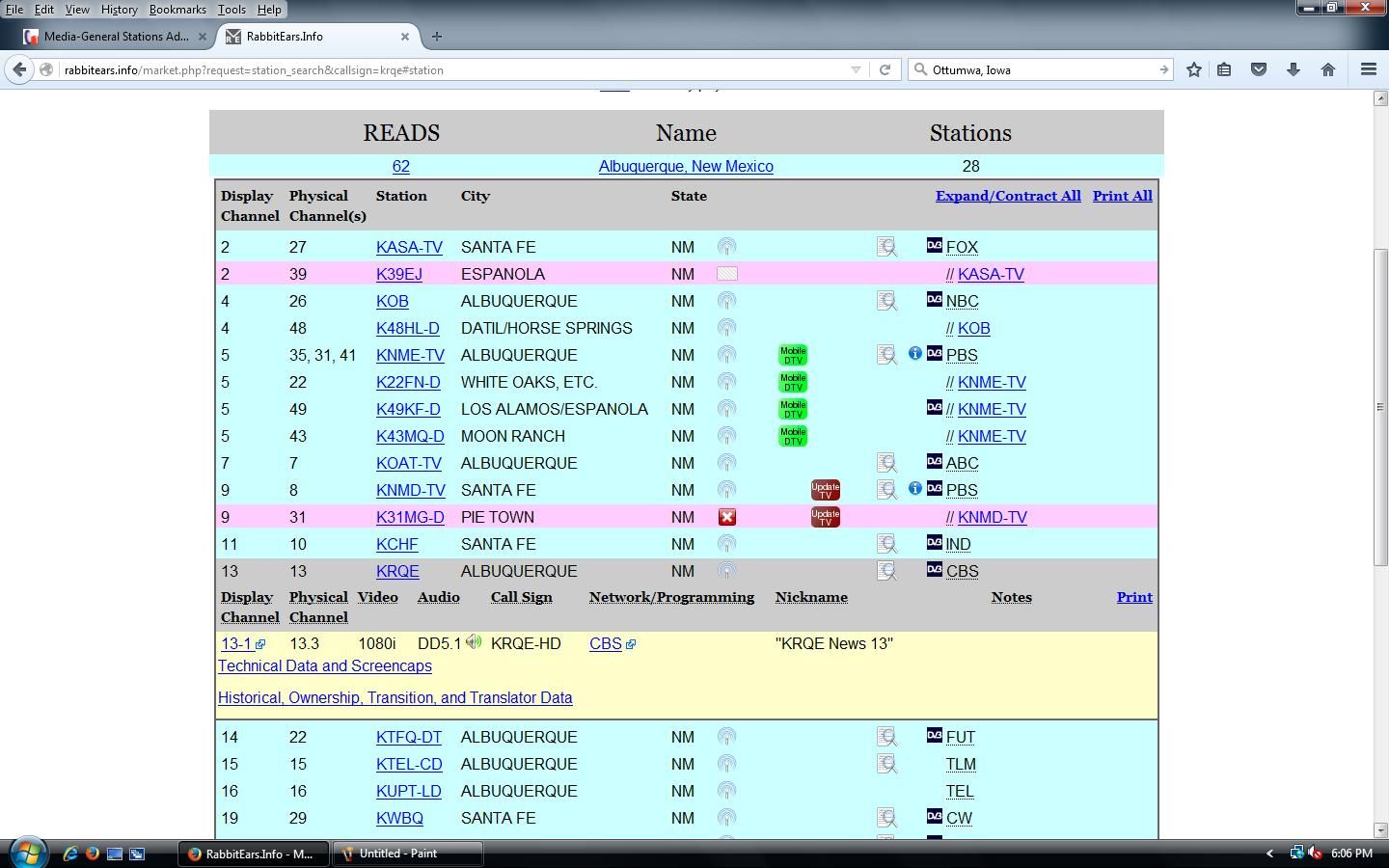Close the RabbitEars.Info tab

tap(405, 37)
